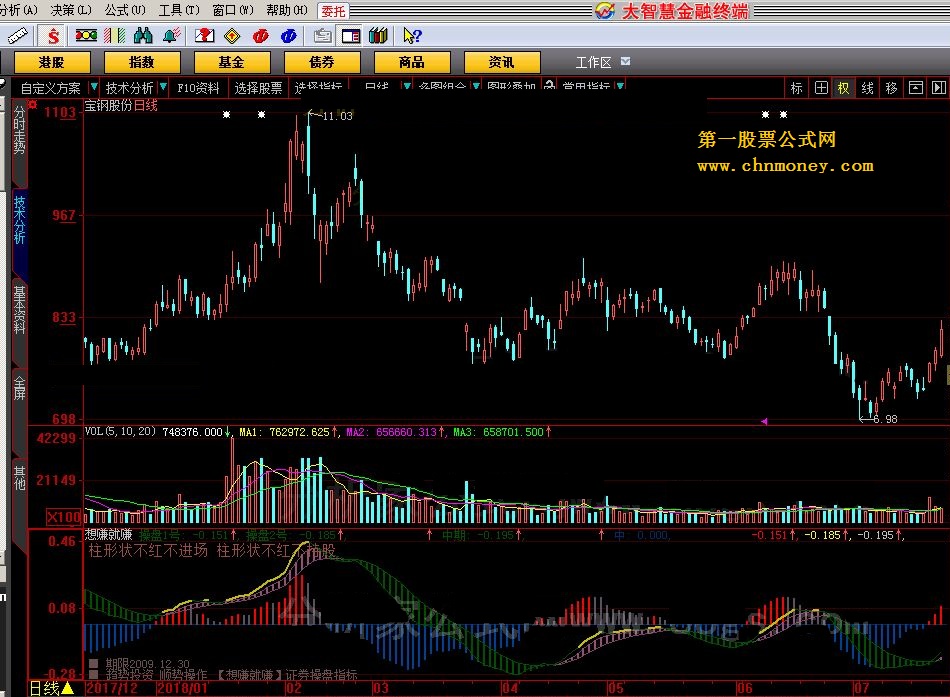Open the 分析(A) menu
The width and height of the screenshot is (950, 697).
[x=19, y=10]
